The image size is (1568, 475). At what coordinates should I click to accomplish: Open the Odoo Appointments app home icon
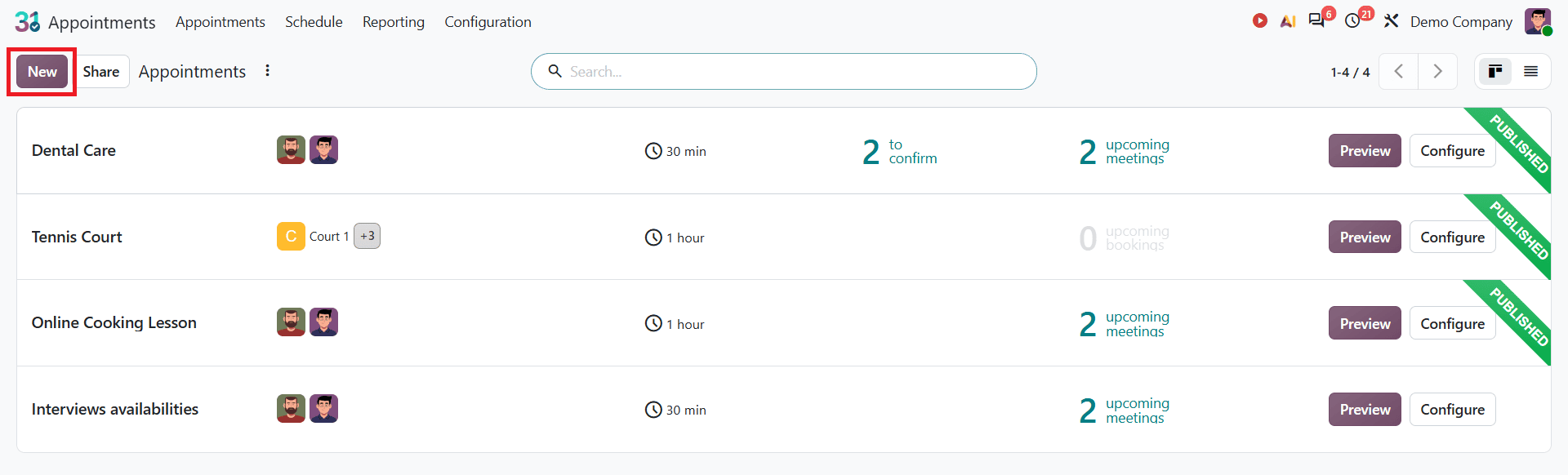(28, 22)
